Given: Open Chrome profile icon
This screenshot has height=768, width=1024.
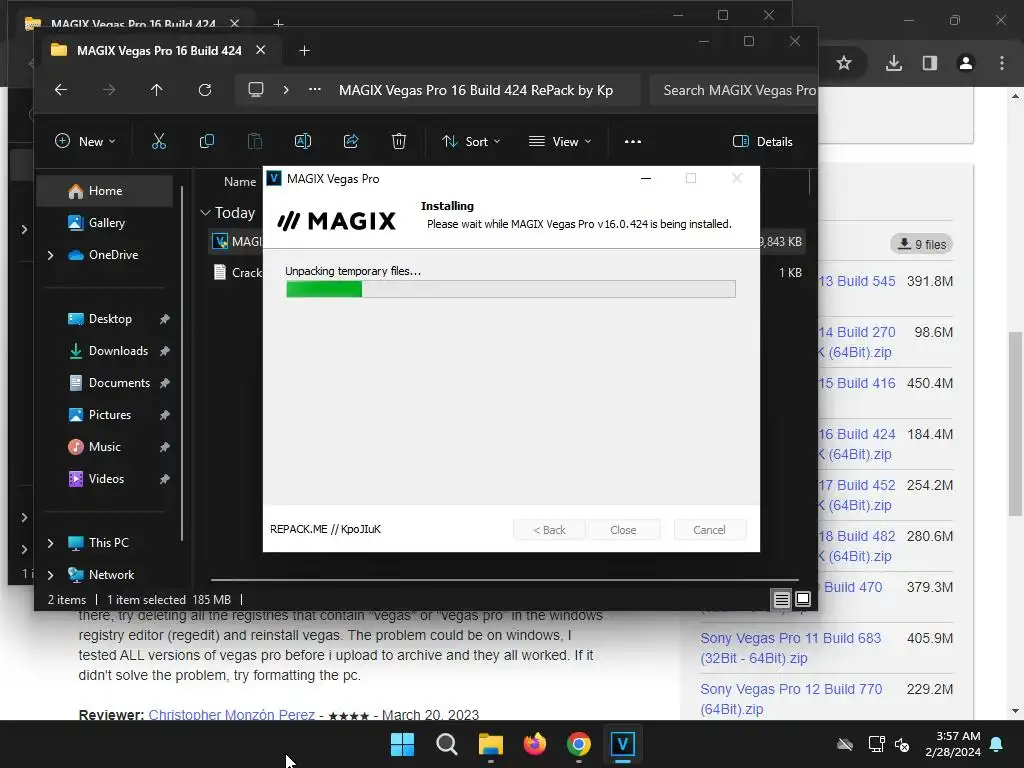Looking at the screenshot, I should pos(965,63).
